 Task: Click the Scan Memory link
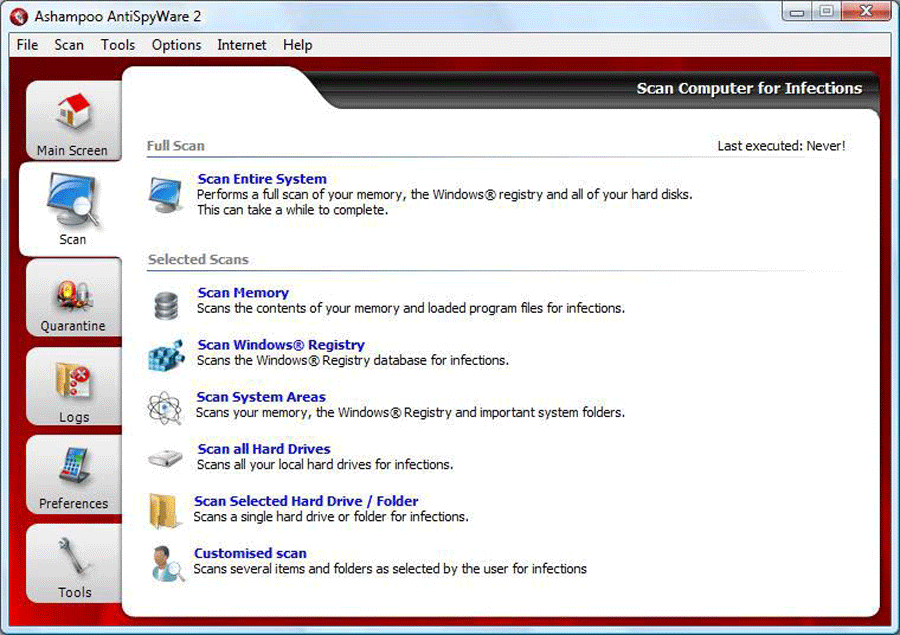click(243, 293)
